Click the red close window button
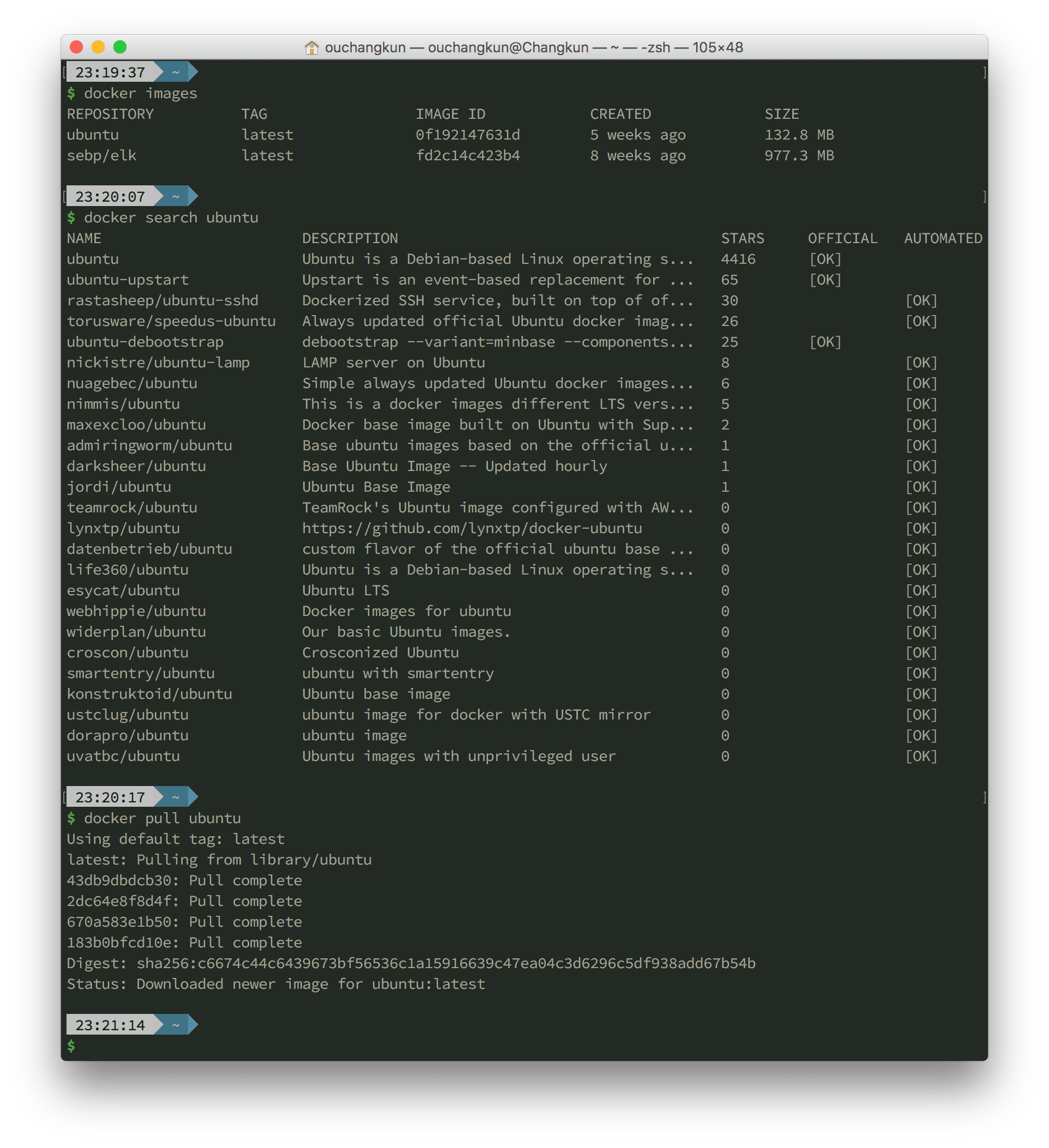Viewport: 1049px width, 1148px height. pyautogui.click(x=76, y=47)
